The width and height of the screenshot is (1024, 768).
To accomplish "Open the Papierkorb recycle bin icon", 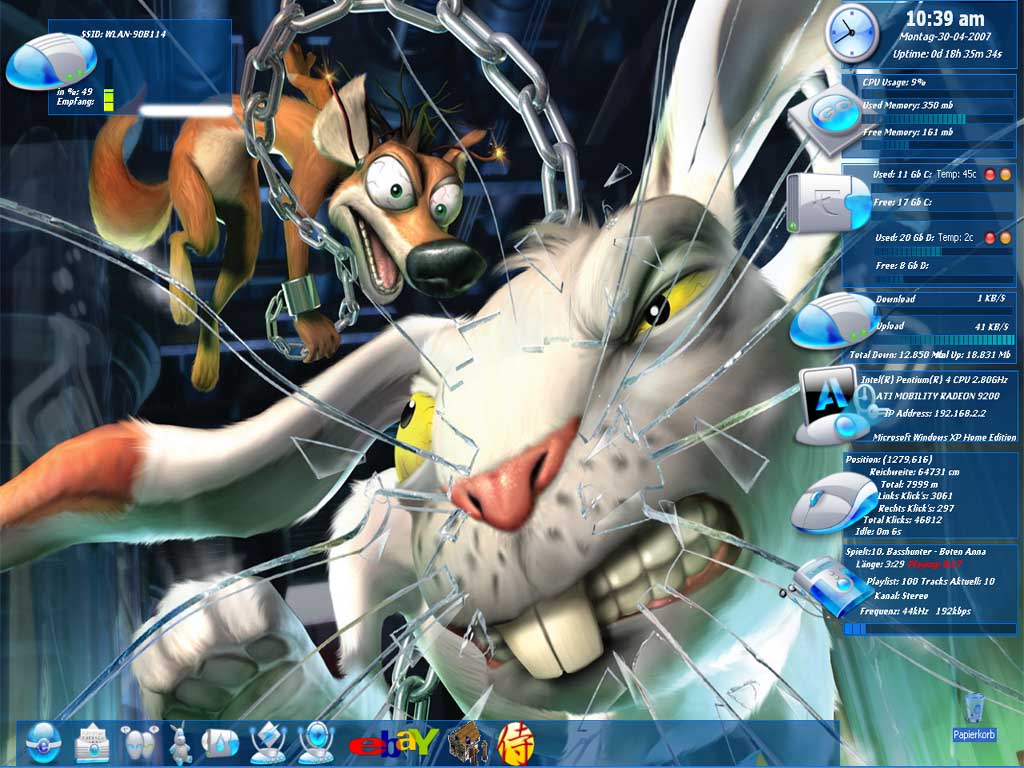I will click(x=974, y=717).
